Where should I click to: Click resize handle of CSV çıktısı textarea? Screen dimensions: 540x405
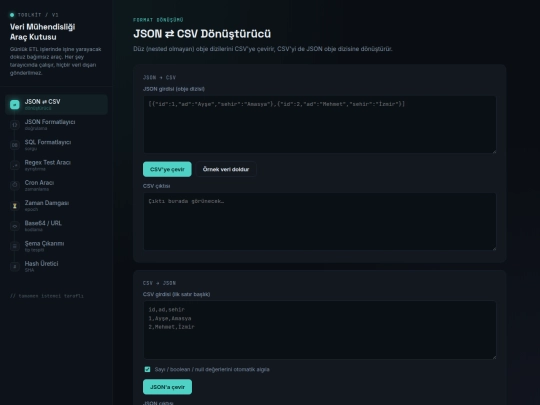[494, 248]
